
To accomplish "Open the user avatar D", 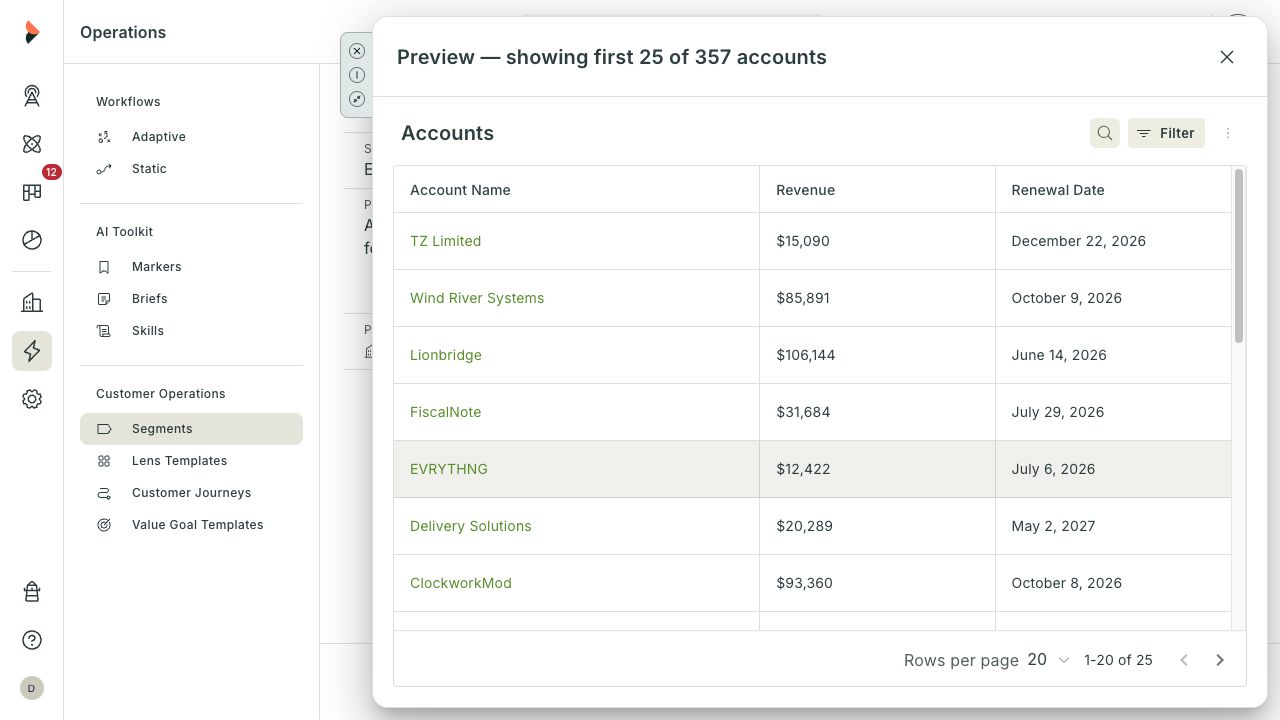I will tap(32, 688).
